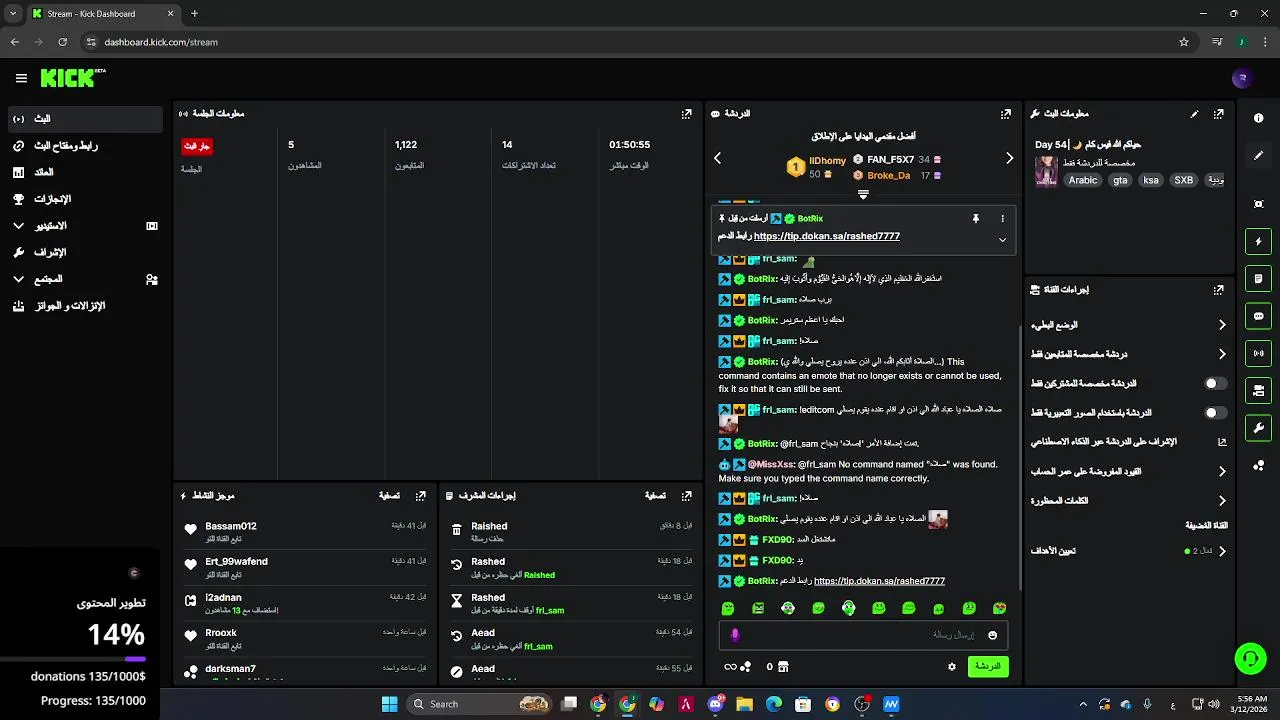Screen dimensions: 1280x720
Task: Show previous gift leaderboard with left arrow
Action: click(x=717, y=158)
